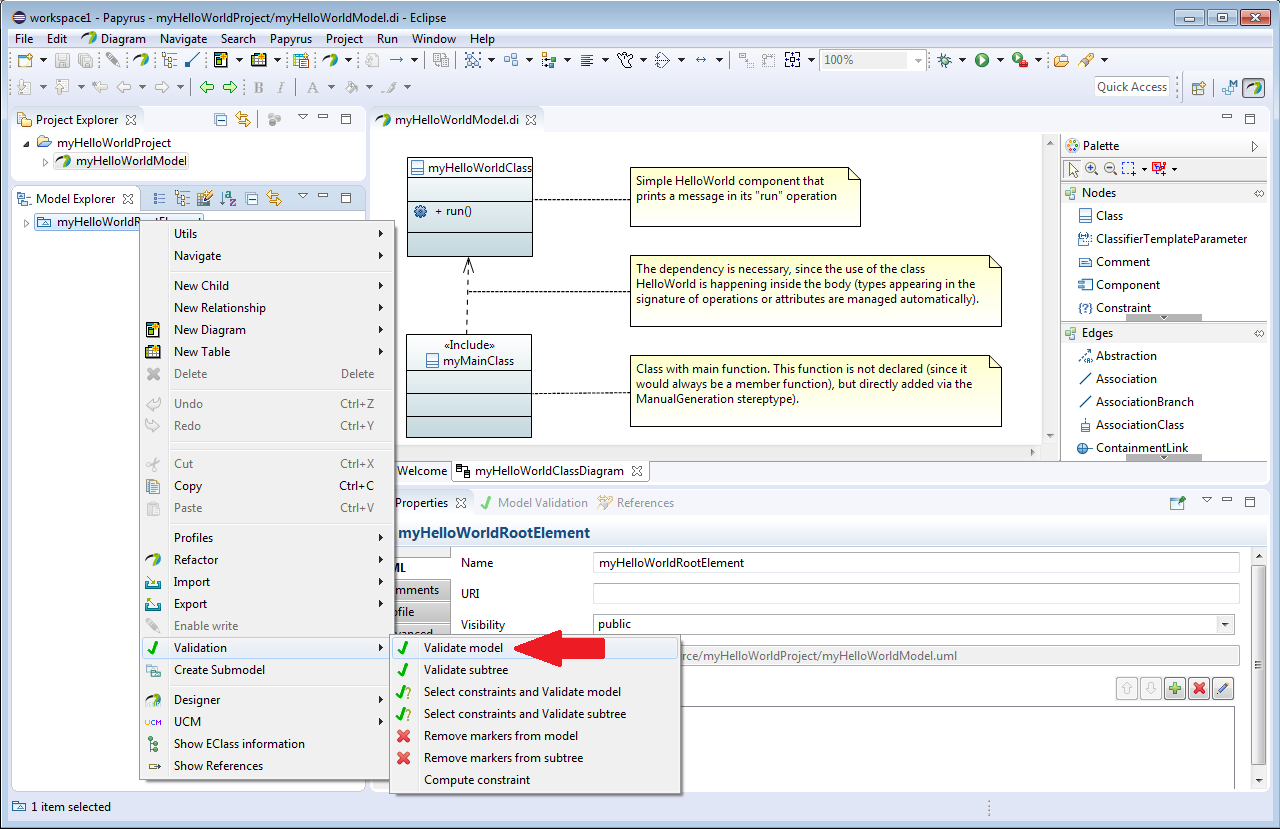Screen dimensions: 1280x829
Task: Click the New Table toolbar icon
Action: [x=259, y=61]
